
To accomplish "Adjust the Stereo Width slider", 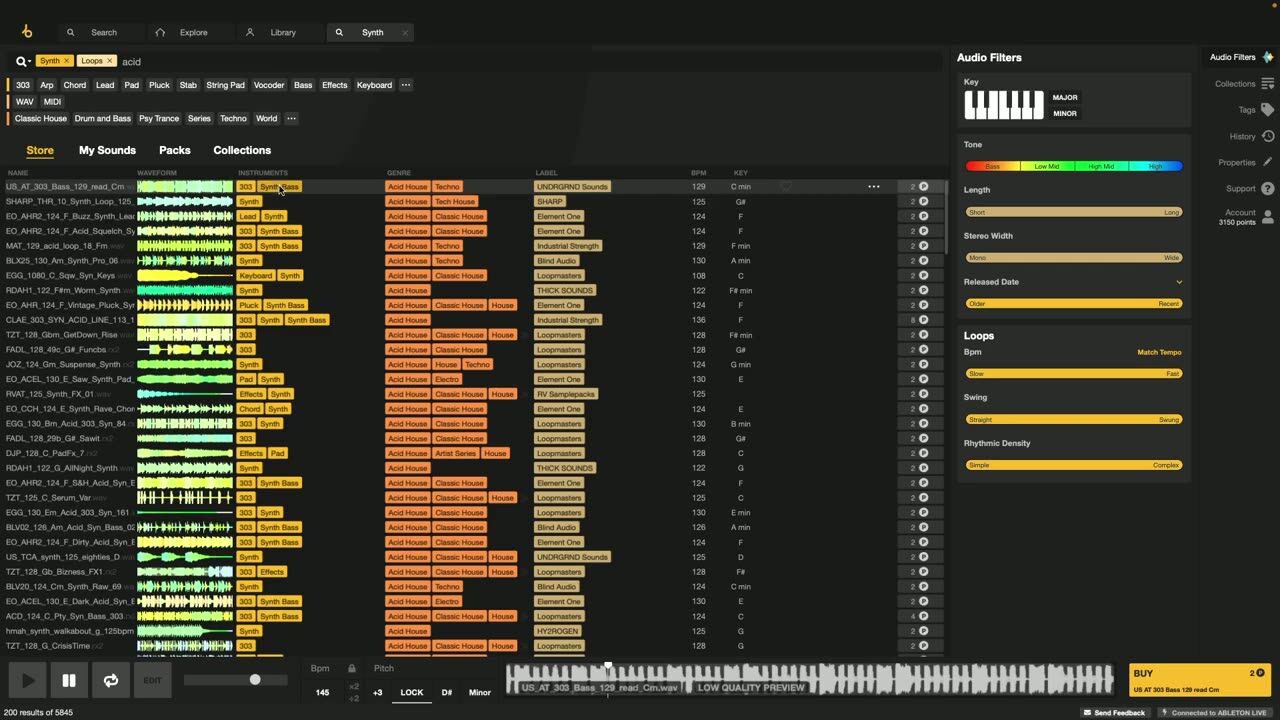I will [x=1074, y=258].
